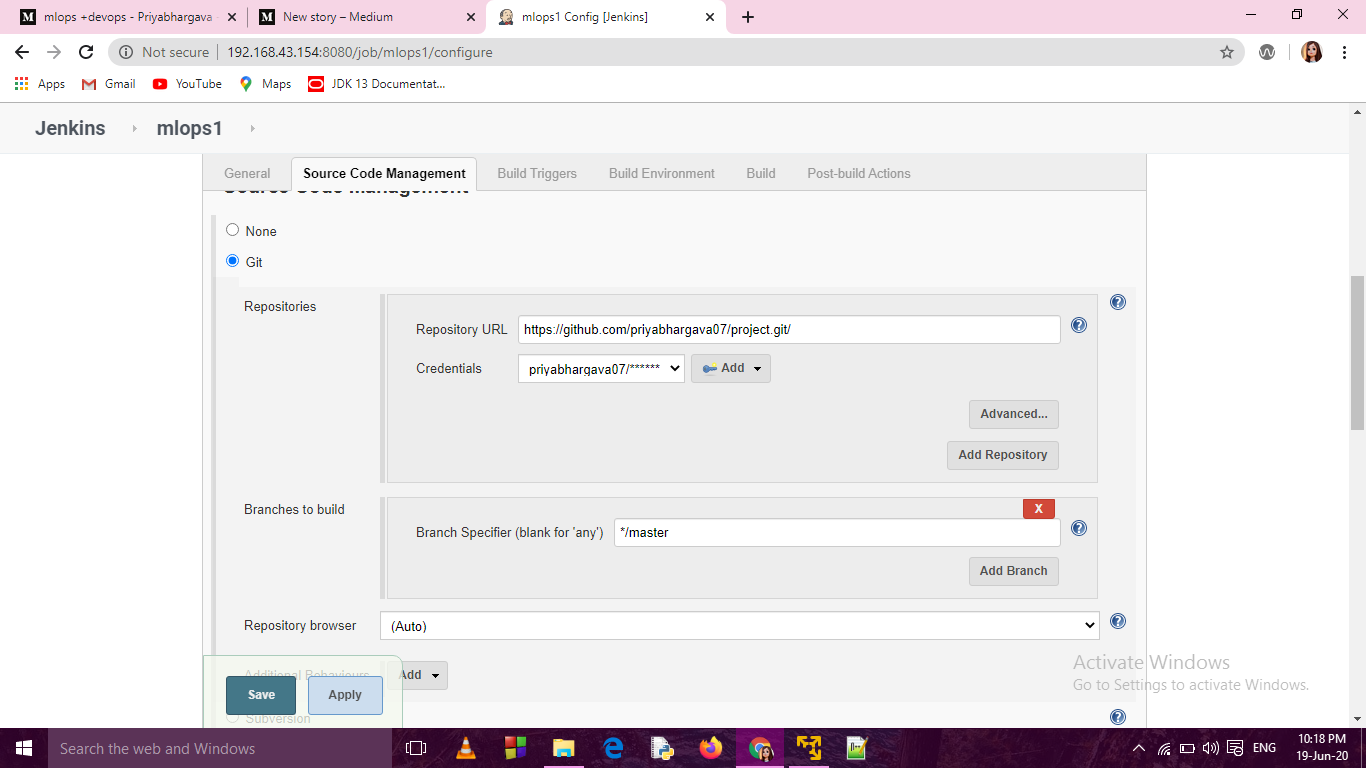This screenshot has width=1366, height=768.
Task: Click inside the Branch Specifier input field
Action: [x=836, y=532]
